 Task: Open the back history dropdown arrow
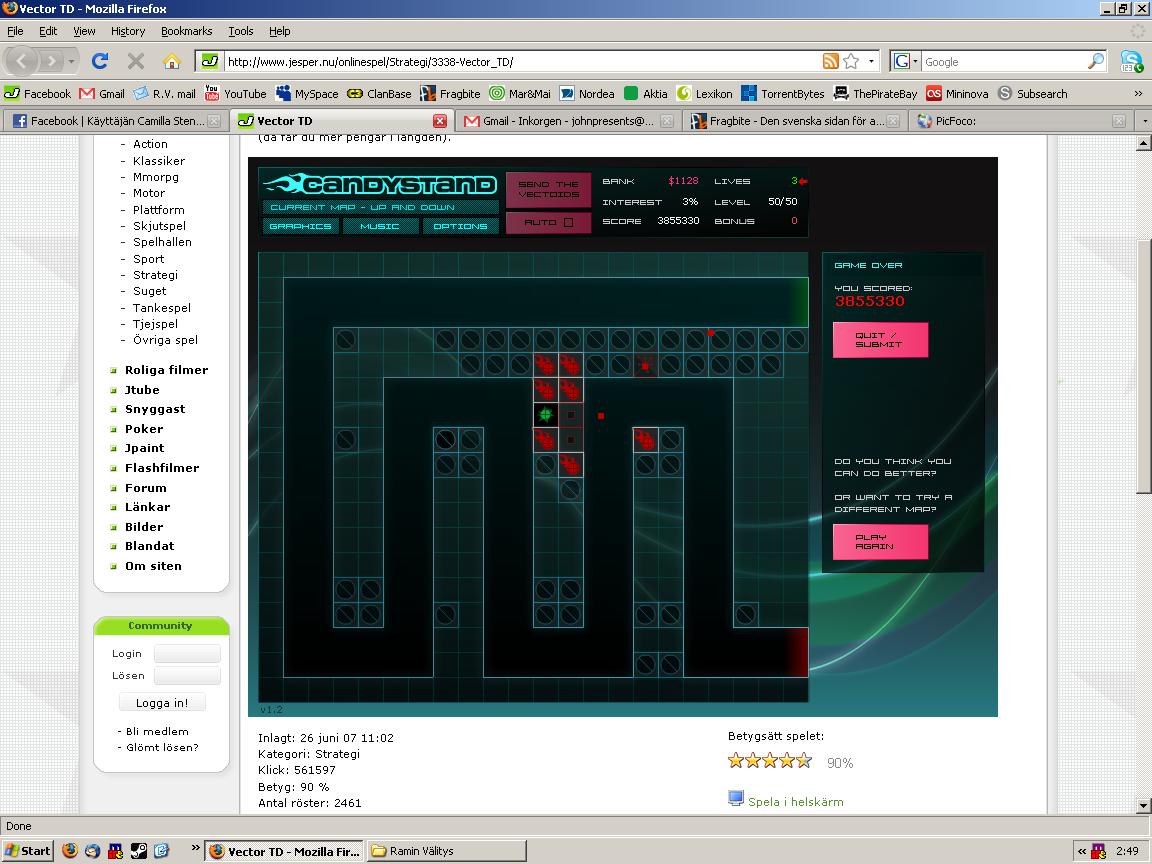71,61
